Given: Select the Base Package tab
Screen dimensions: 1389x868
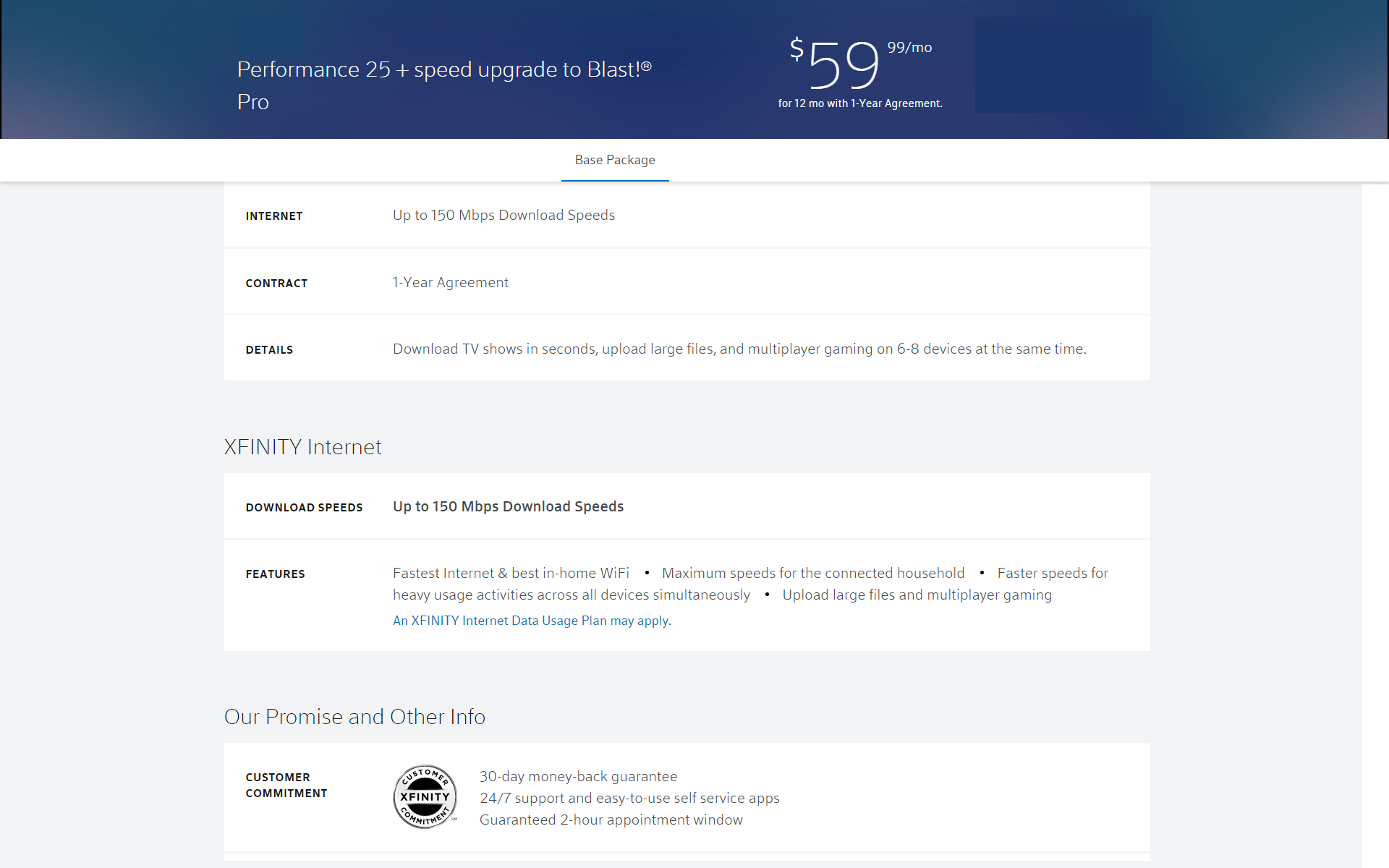Looking at the screenshot, I should (x=615, y=160).
